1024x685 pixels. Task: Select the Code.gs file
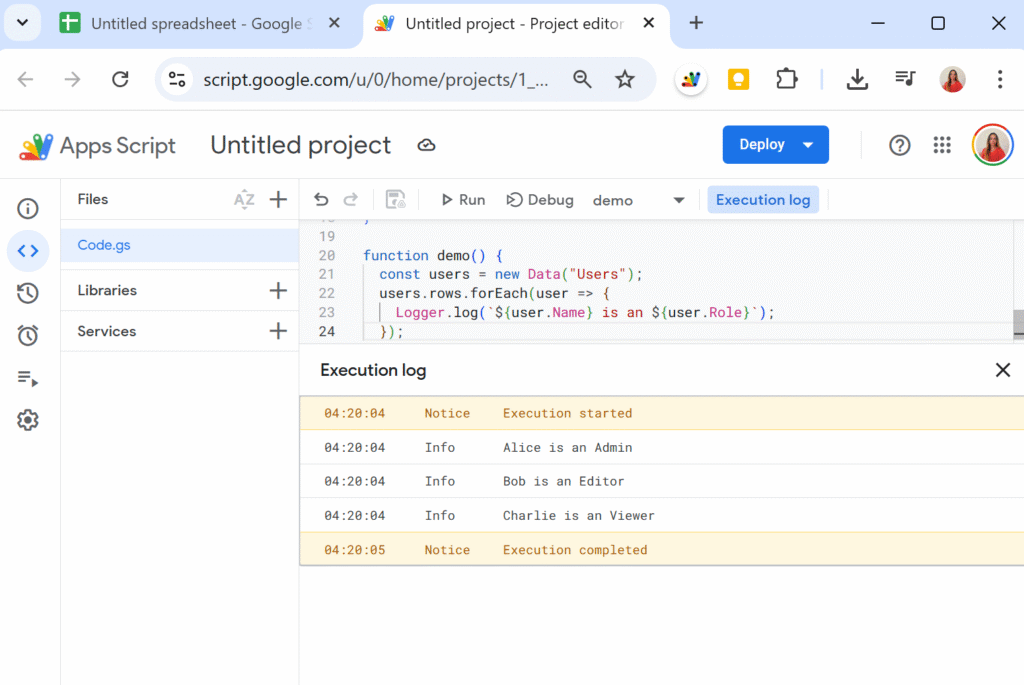pyautogui.click(x=104, y=245)
